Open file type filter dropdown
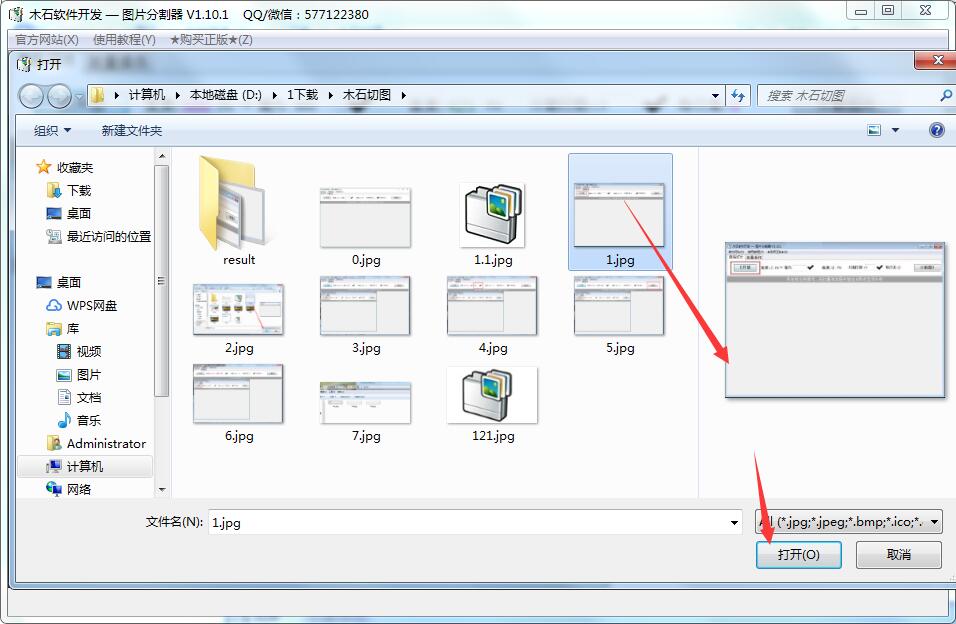This screenshot has height=624, width=956. (x=935, y=522)
